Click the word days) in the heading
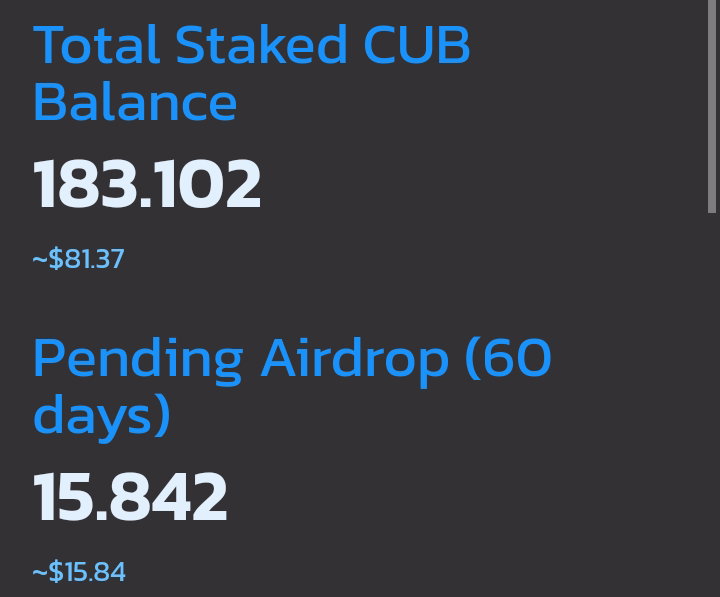Screen dimensions: 720x597 click(102, 417)
